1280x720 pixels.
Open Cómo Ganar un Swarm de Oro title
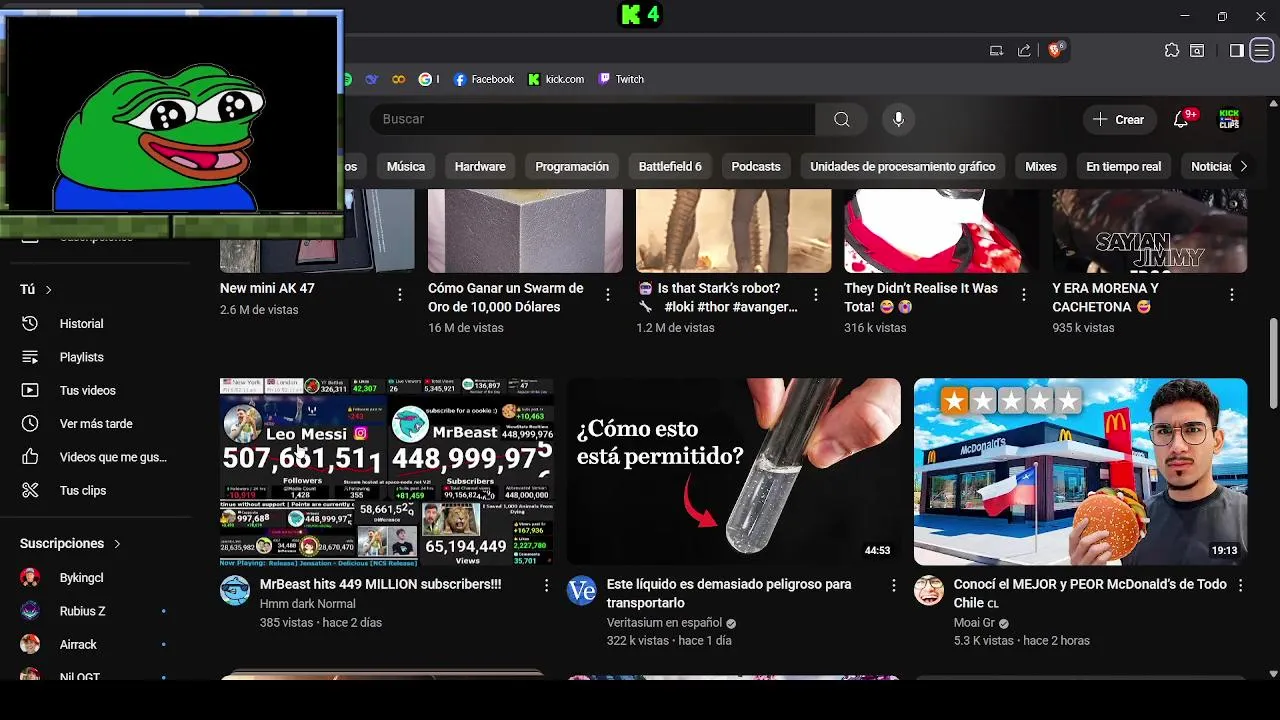(506, 297)
